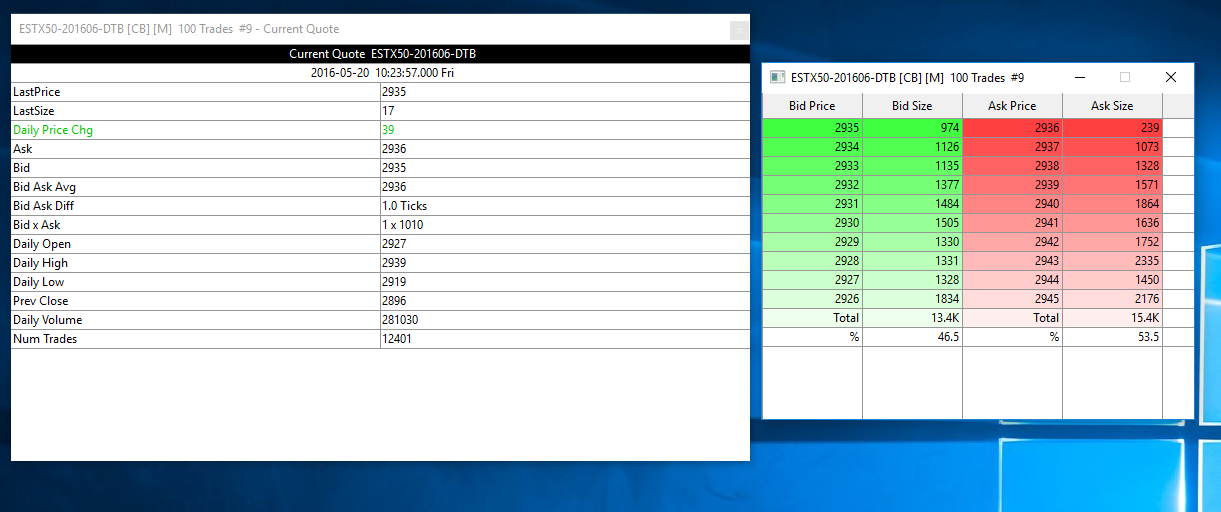Select Daily Volume value 281030
This screenshot has width=1221, height=512.
click(400, 320)
